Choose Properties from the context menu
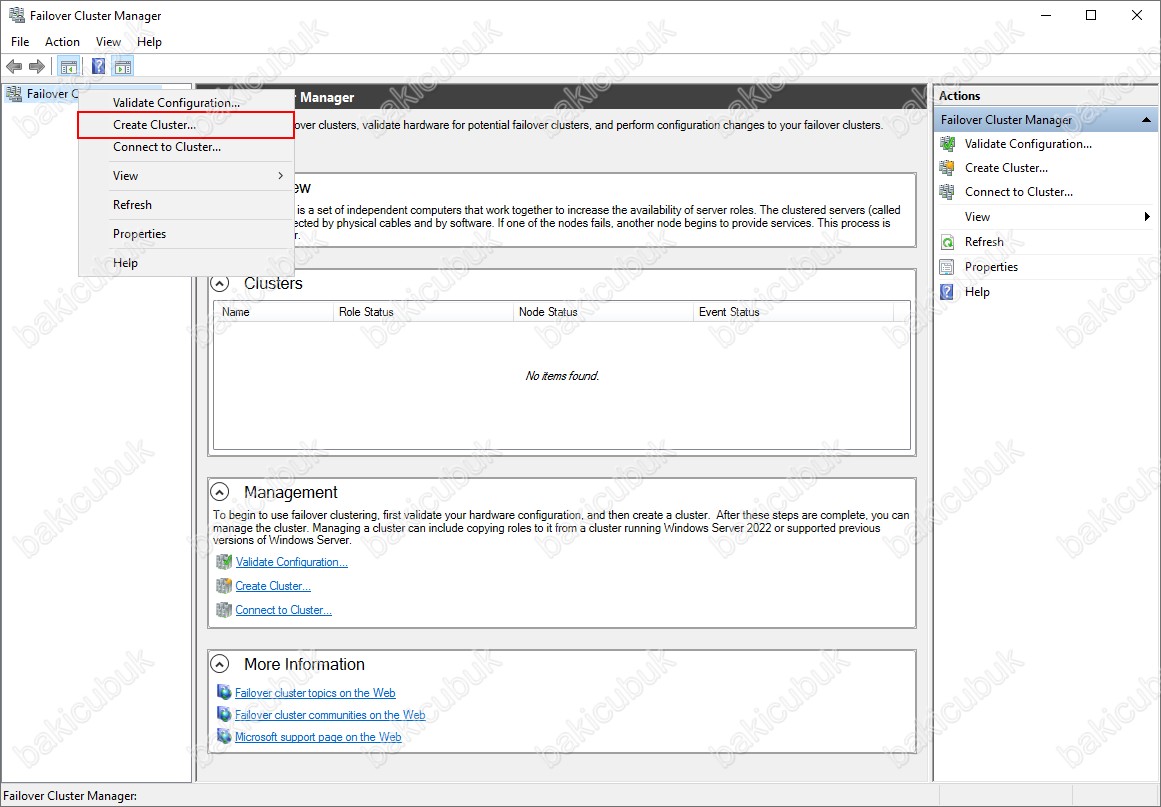The image size is (1161, 807). point(186,234)
